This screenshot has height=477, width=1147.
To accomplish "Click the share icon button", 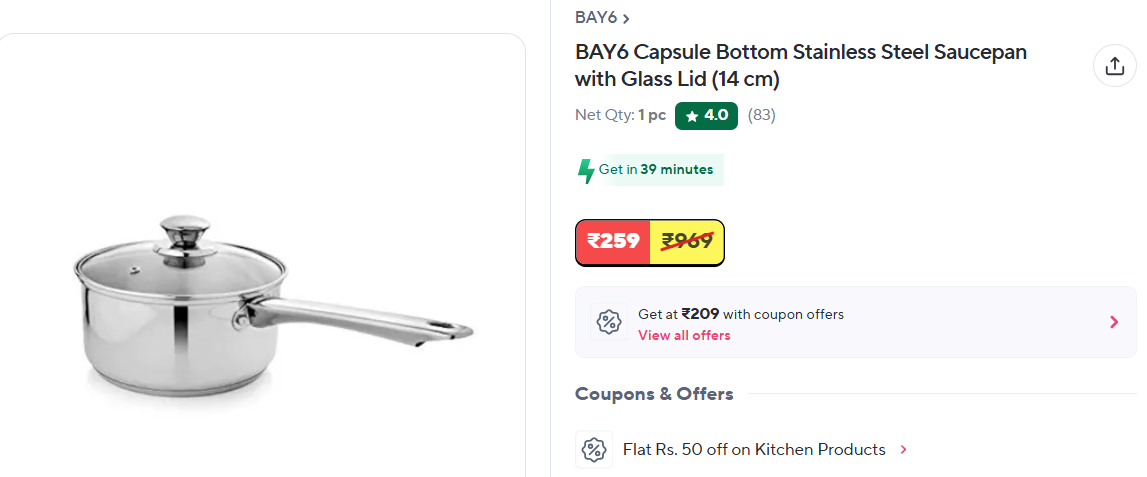I will click(x=1114, y=66).
